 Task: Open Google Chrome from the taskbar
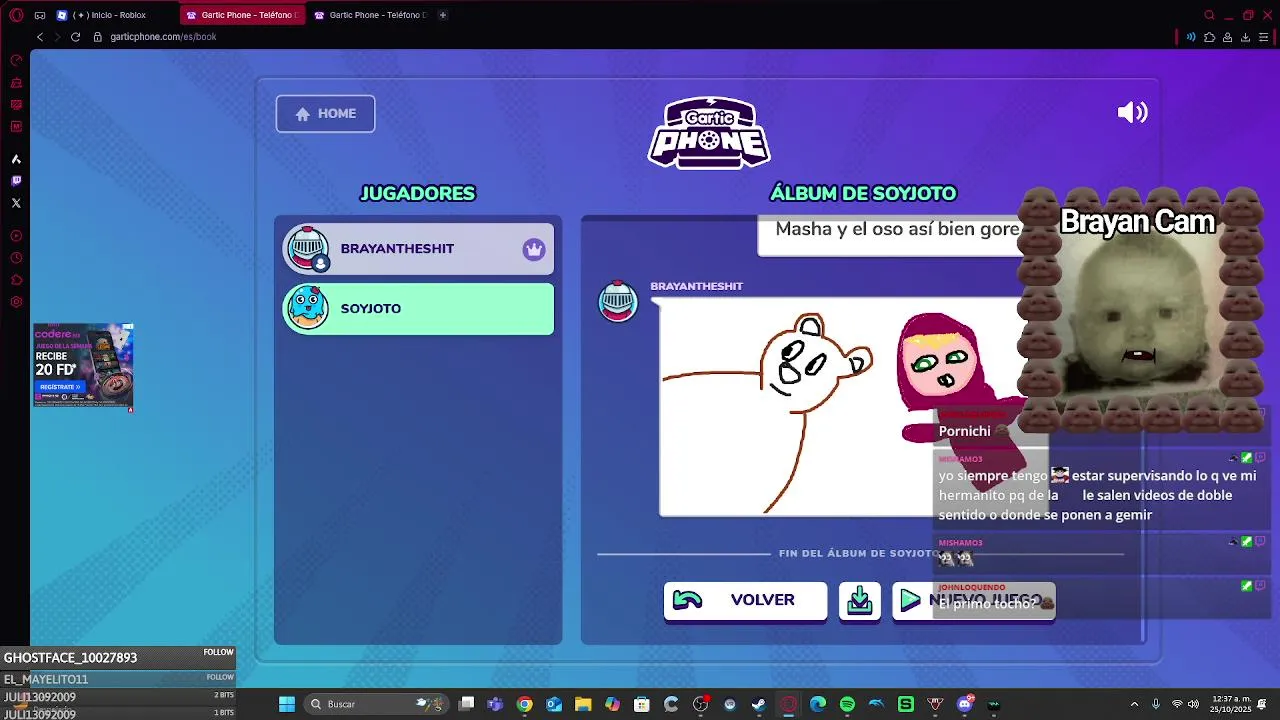[524, 704]
